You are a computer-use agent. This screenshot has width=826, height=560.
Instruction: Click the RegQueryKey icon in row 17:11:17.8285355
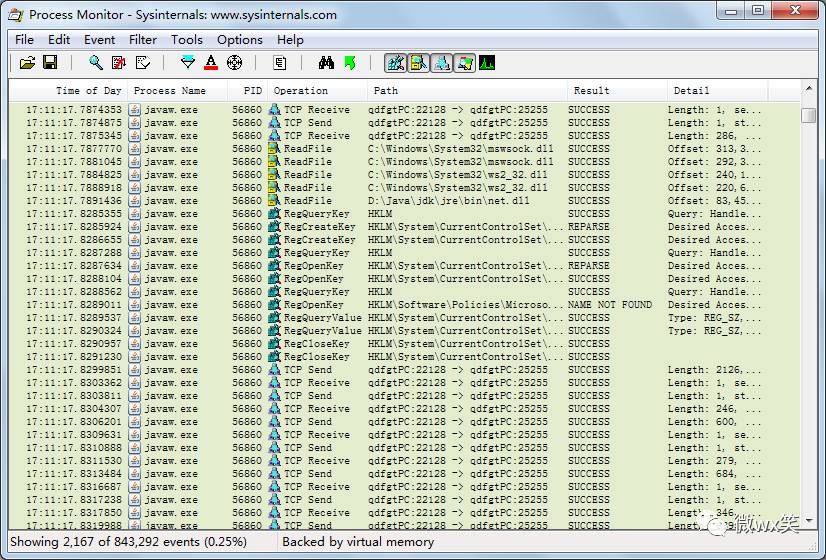tap(274, 214)
